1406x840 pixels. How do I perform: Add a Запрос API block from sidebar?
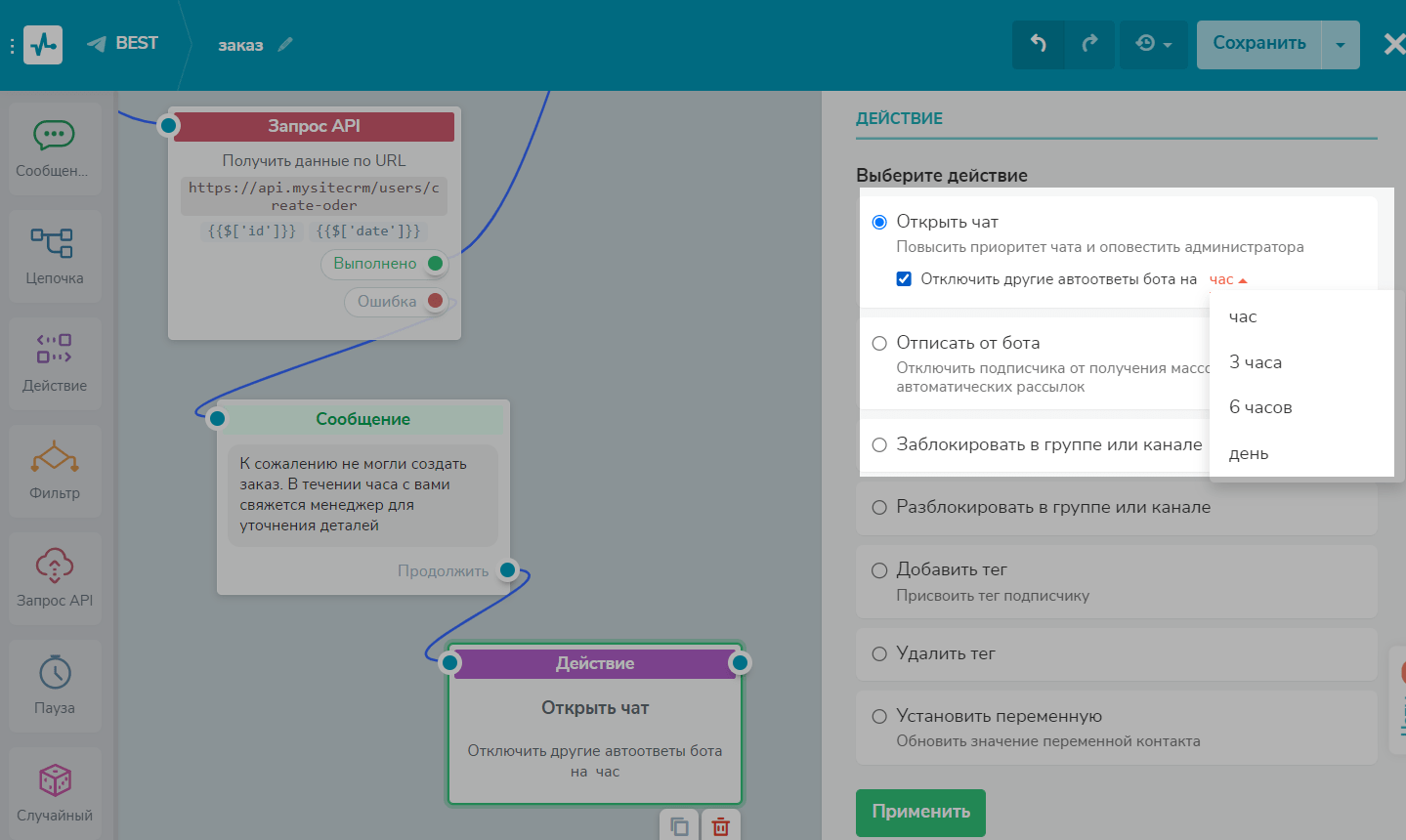click(55, 578)
